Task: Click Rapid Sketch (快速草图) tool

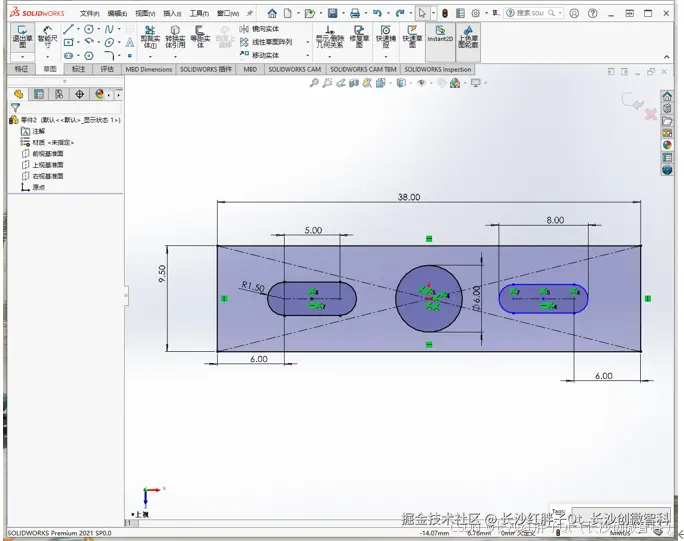Action: 412,37
